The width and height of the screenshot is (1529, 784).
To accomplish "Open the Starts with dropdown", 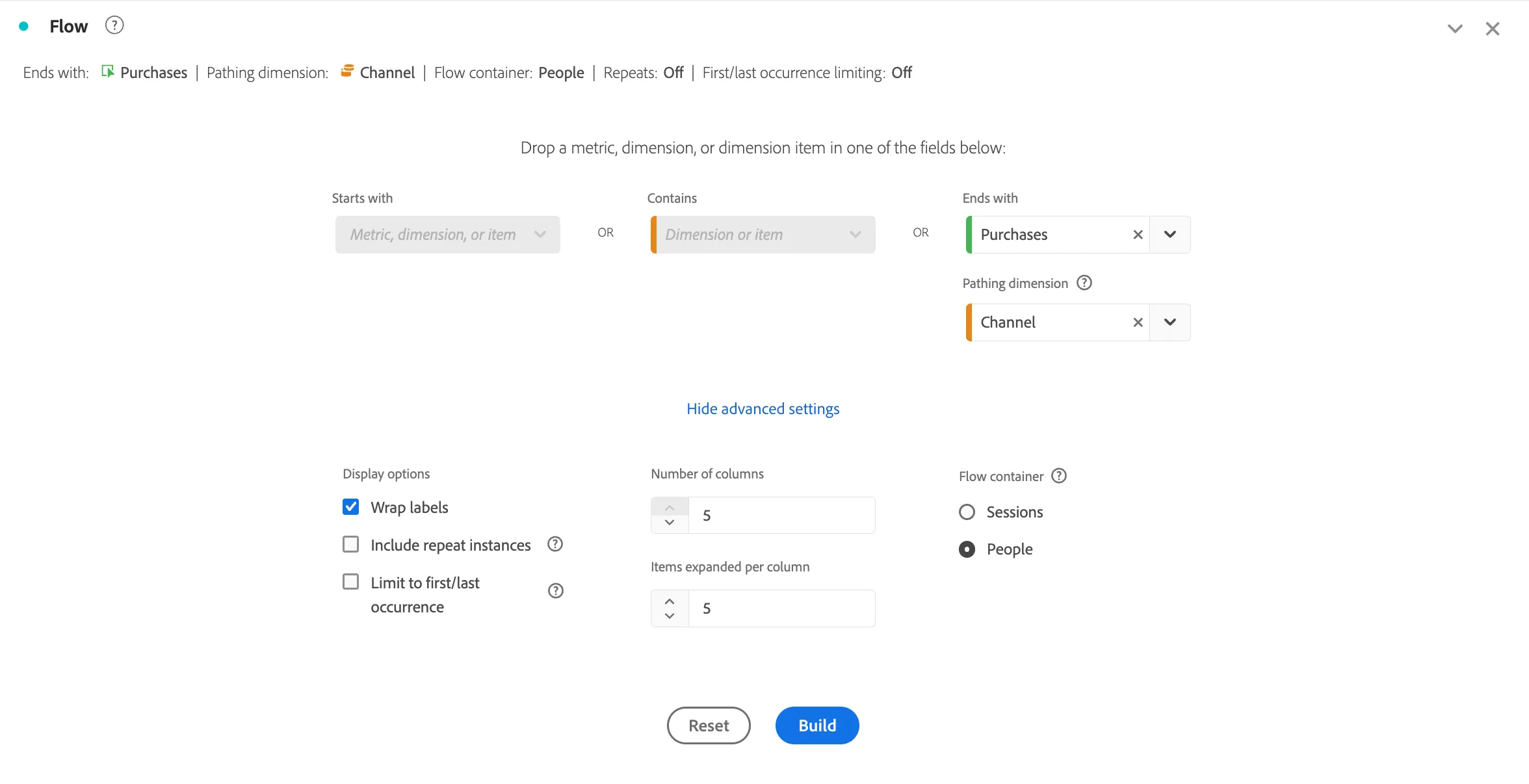I will click(447, 235).
